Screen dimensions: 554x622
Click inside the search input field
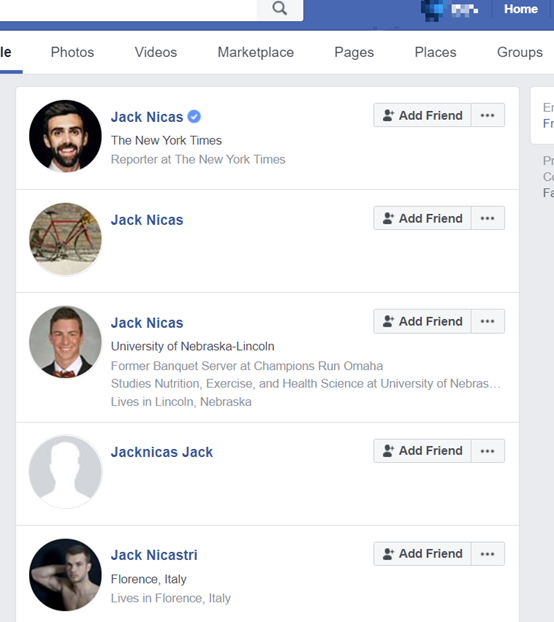(x=128, y=10)
